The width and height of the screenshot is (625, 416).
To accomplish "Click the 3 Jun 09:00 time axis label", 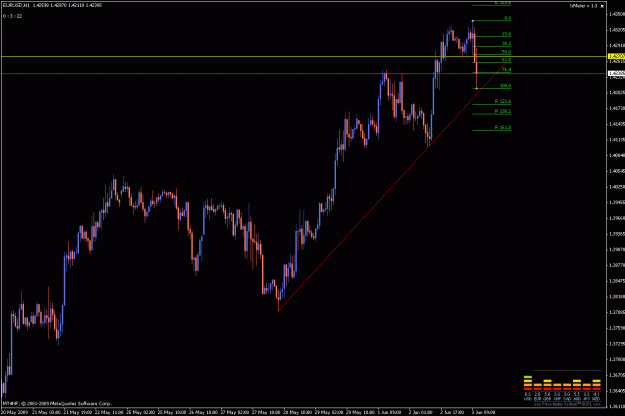I will (x=483, y=412).
